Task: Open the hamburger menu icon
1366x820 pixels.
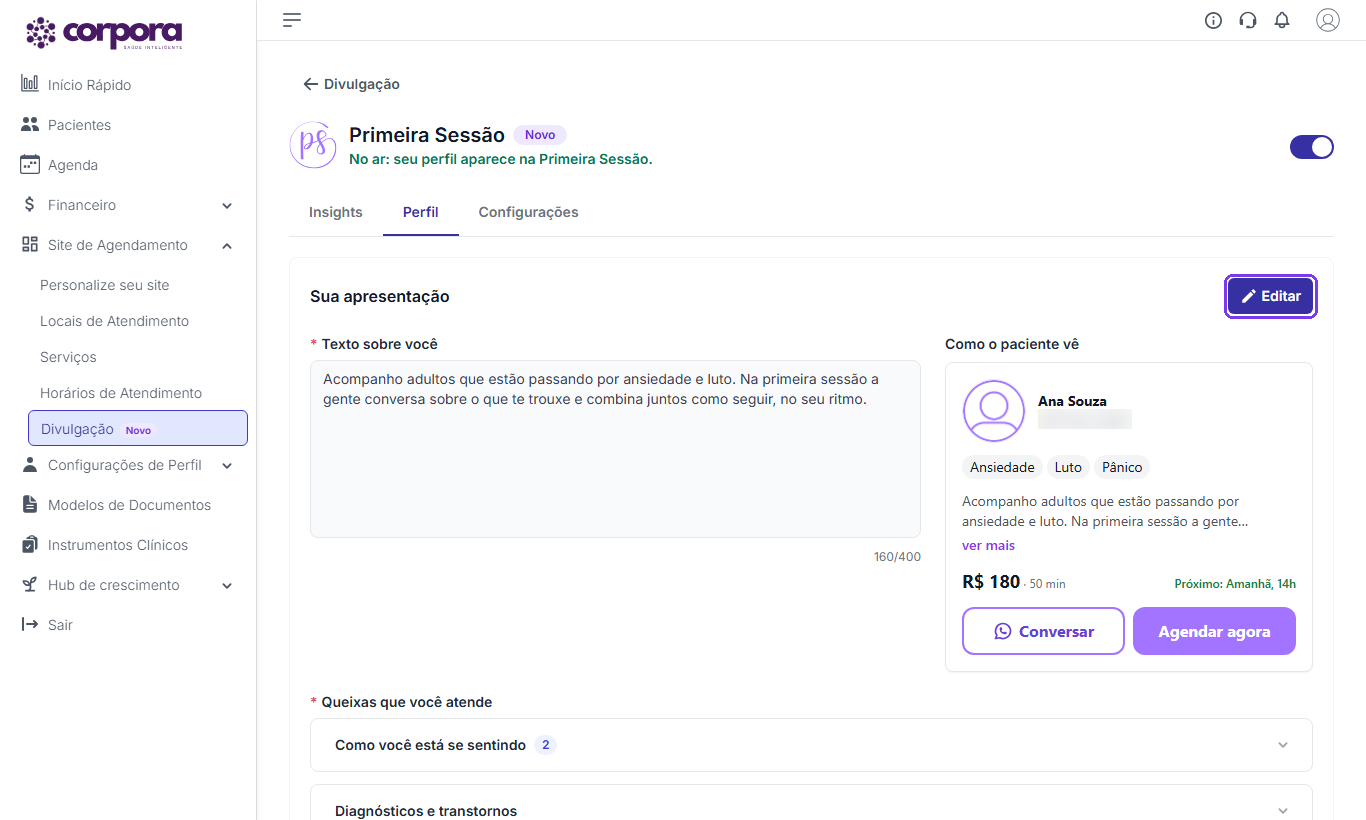Action: (292, 20)
